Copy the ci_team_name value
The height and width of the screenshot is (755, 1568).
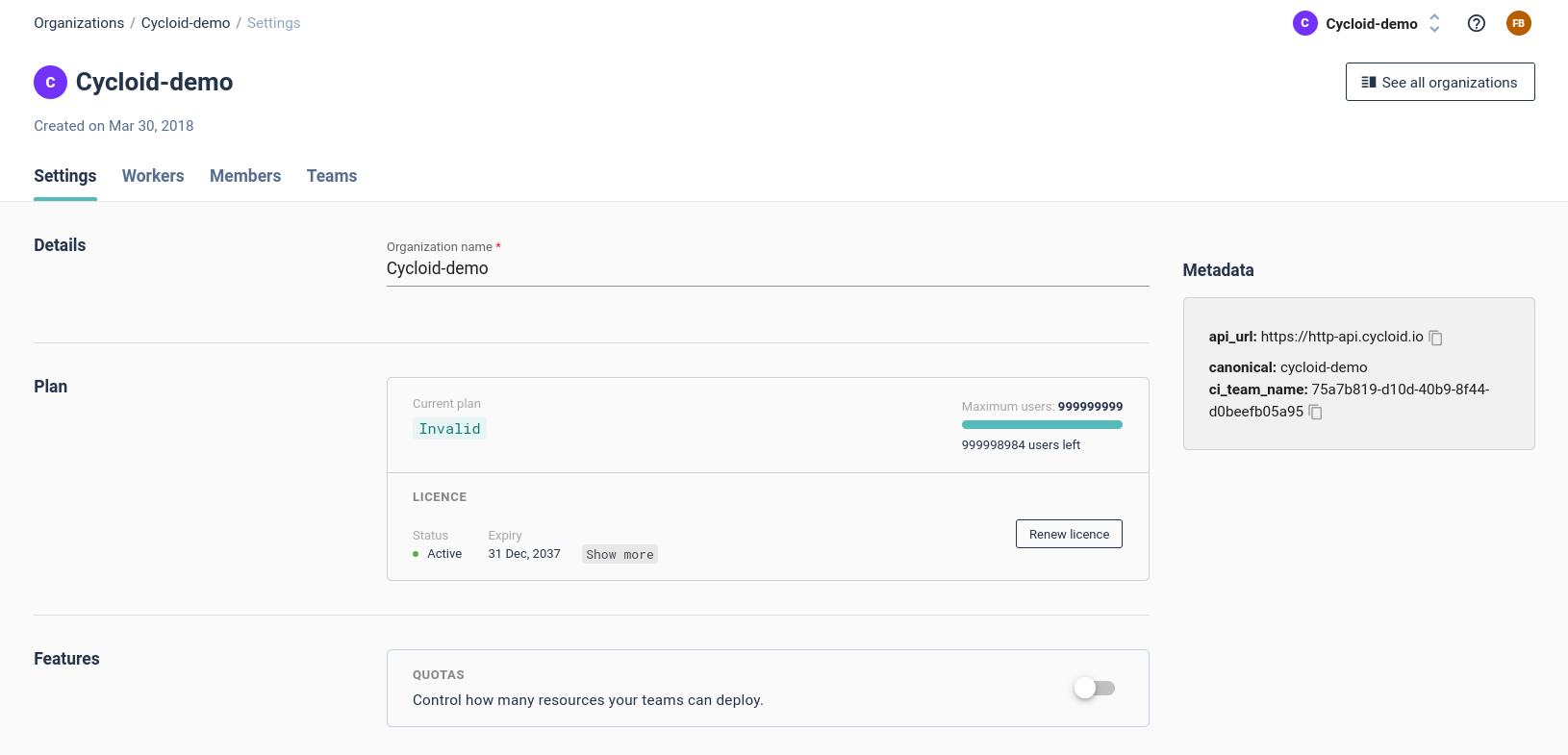coord(1316,413)
